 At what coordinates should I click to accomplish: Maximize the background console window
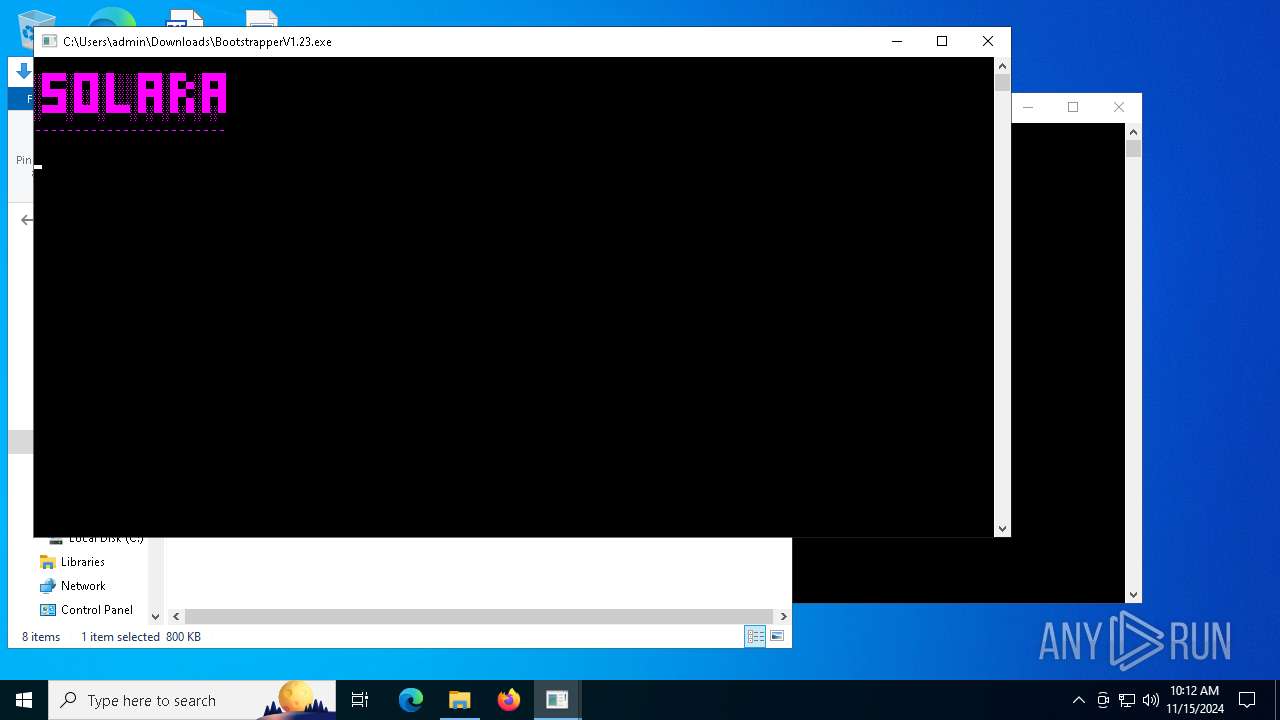(x=1073, y=107)
